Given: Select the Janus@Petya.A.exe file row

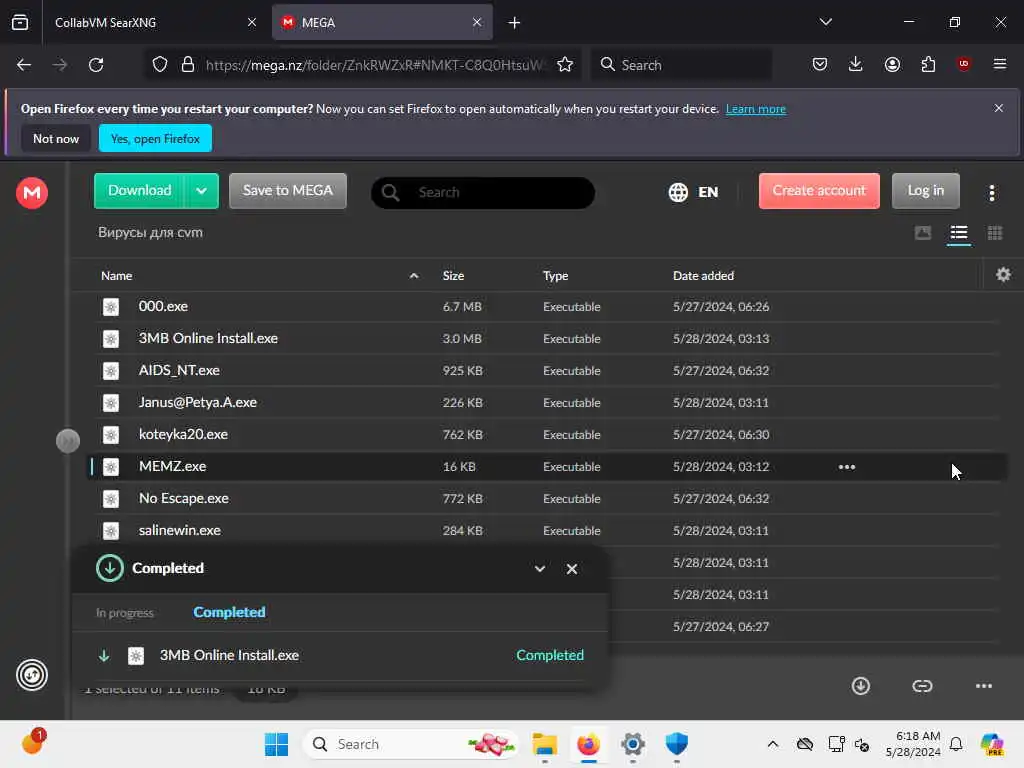Looking at the screenshot, I should tap(545, 402).
